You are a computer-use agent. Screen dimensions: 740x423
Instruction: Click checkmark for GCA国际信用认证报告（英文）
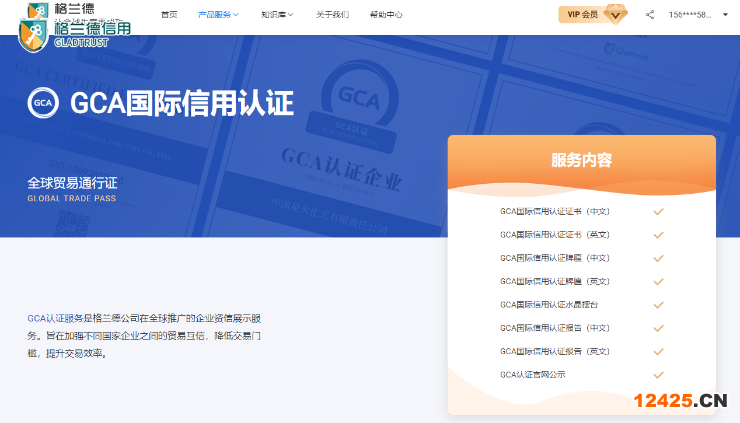click(x=658, y=351)
